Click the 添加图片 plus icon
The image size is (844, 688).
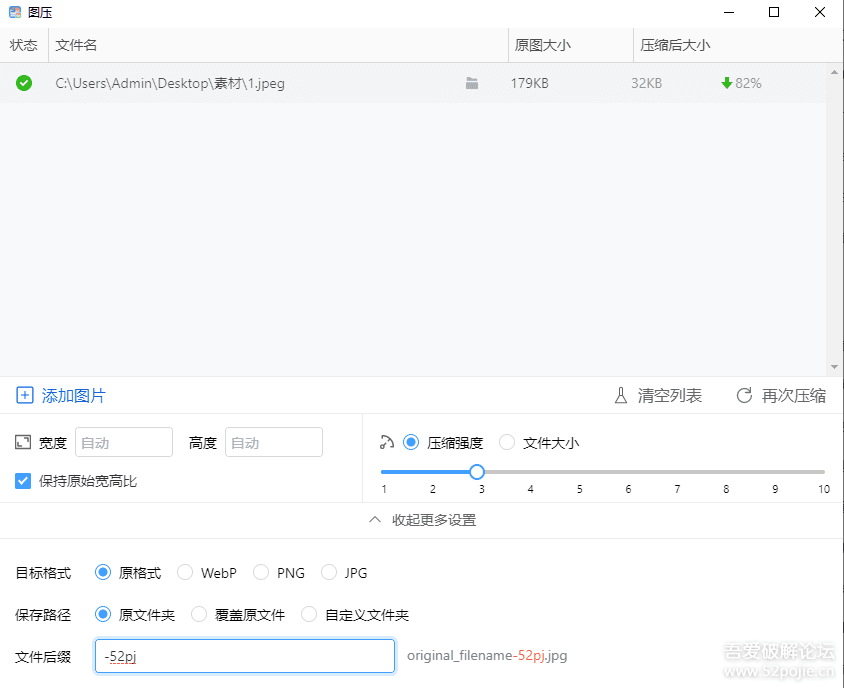25,396
